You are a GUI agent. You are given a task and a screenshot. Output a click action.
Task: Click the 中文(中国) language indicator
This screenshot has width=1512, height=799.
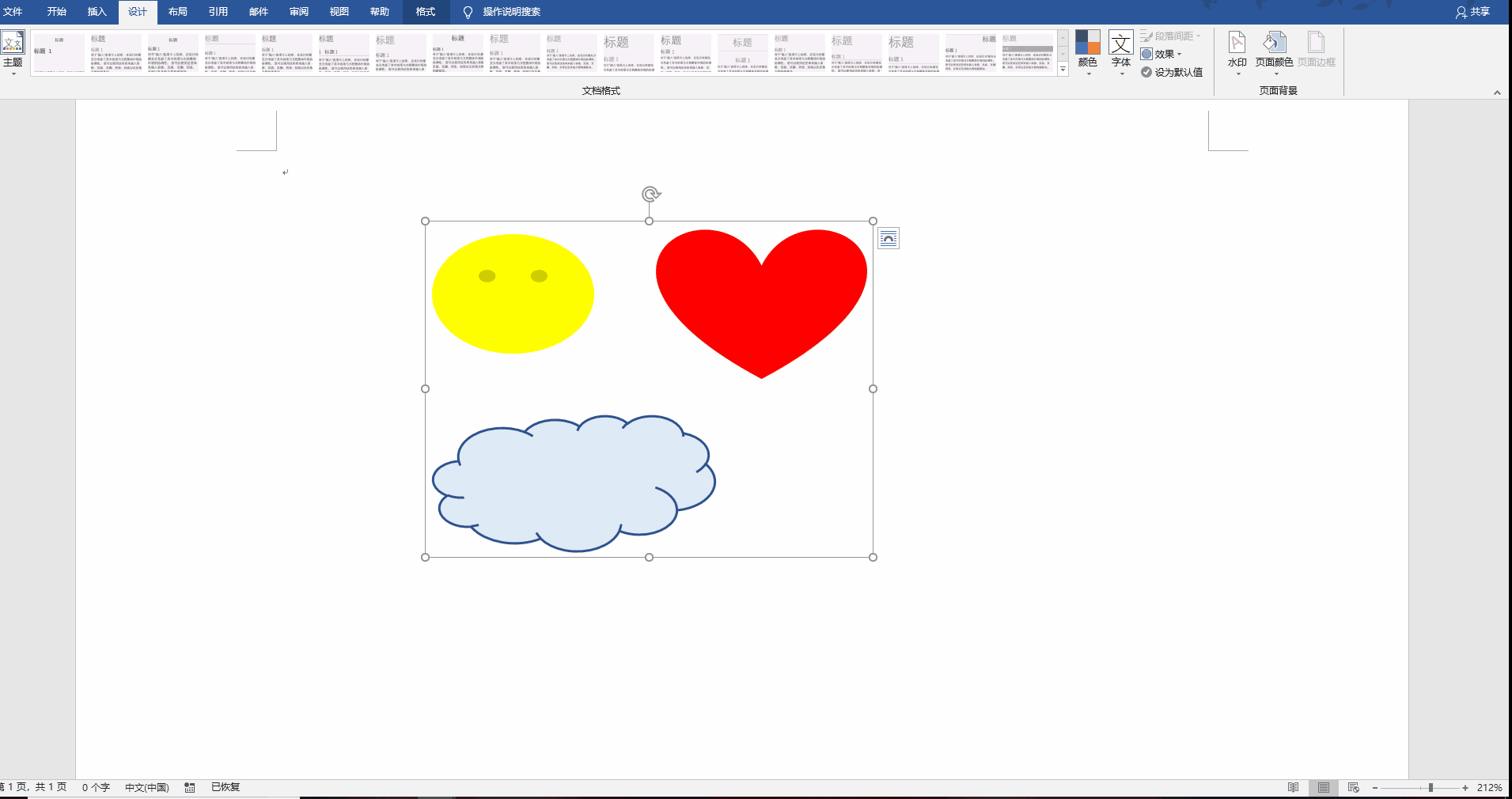147,787
